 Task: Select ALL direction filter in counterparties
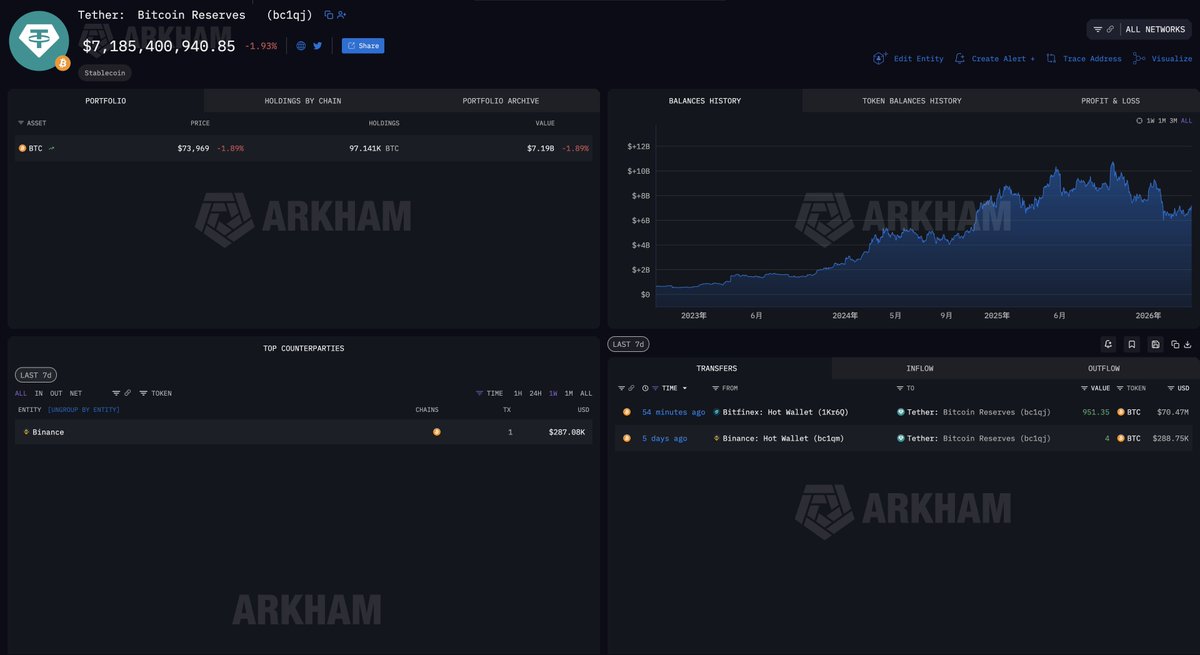pos(21,394)
